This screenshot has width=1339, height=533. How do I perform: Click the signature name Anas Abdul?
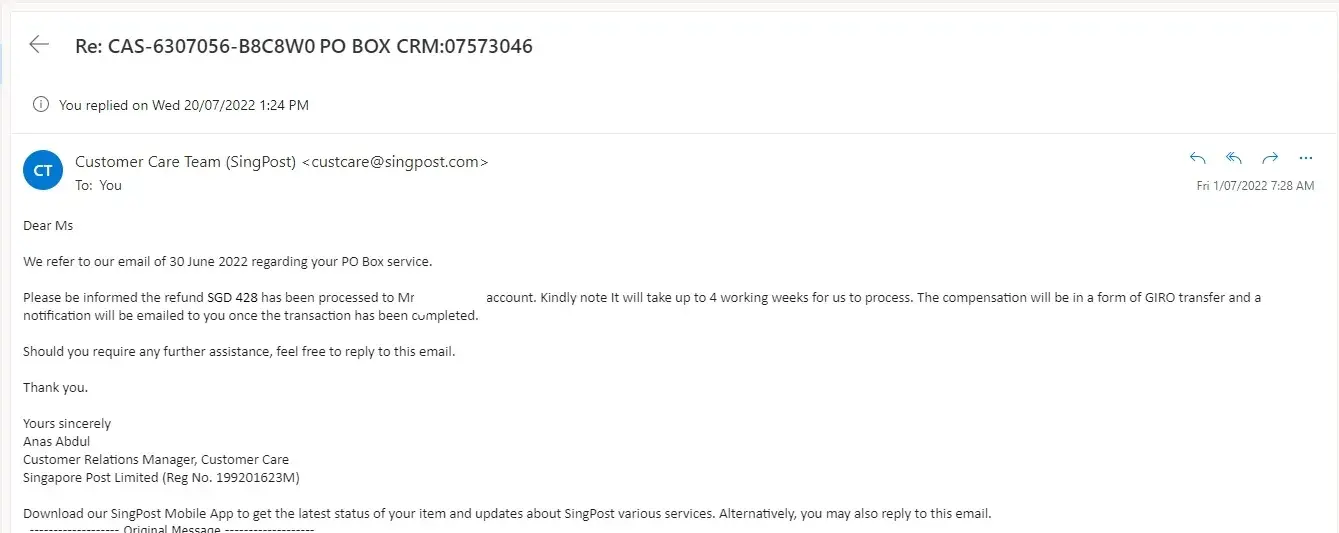57,441
